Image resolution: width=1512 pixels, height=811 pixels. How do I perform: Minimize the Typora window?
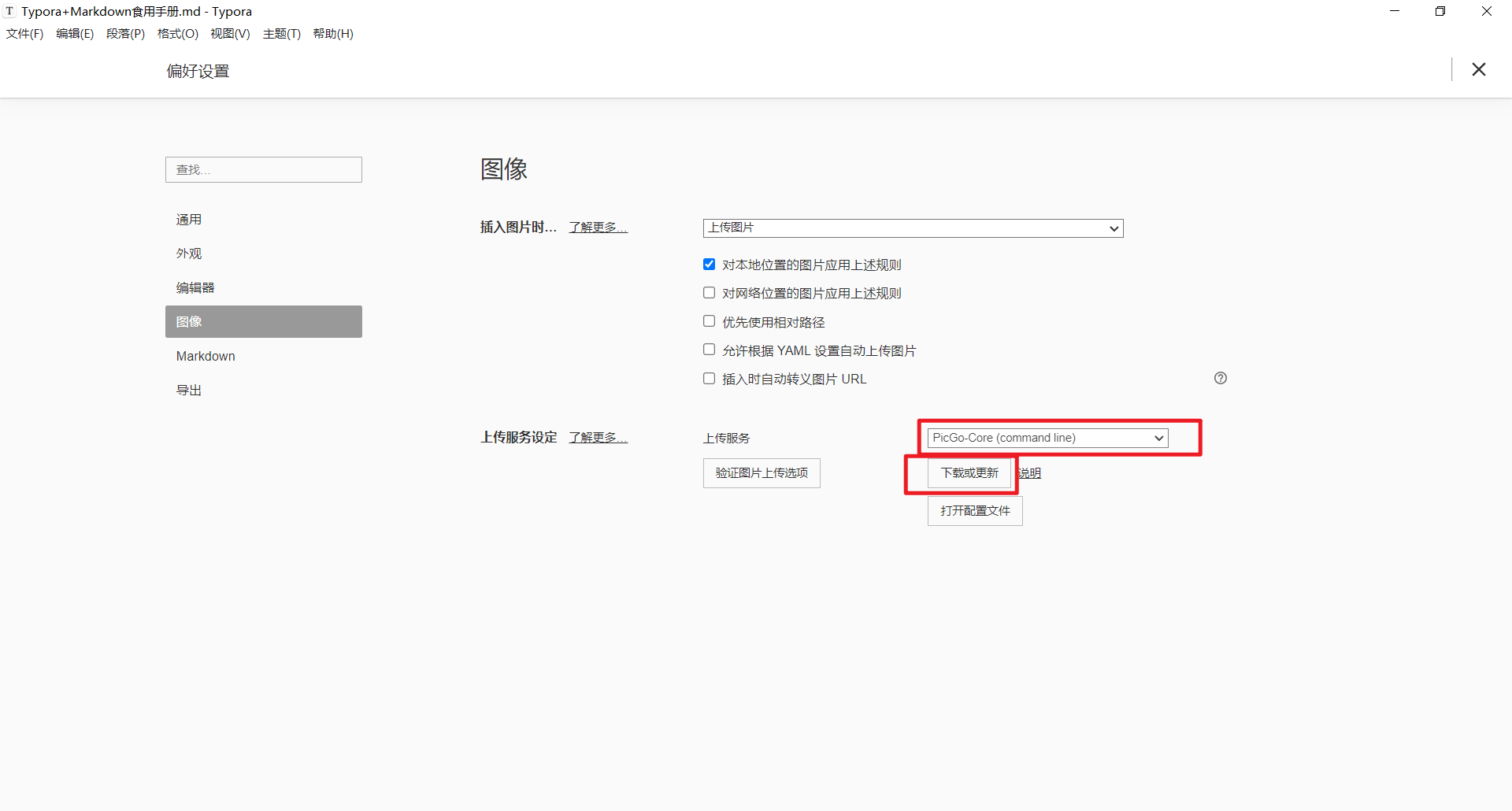point(1395,11)
